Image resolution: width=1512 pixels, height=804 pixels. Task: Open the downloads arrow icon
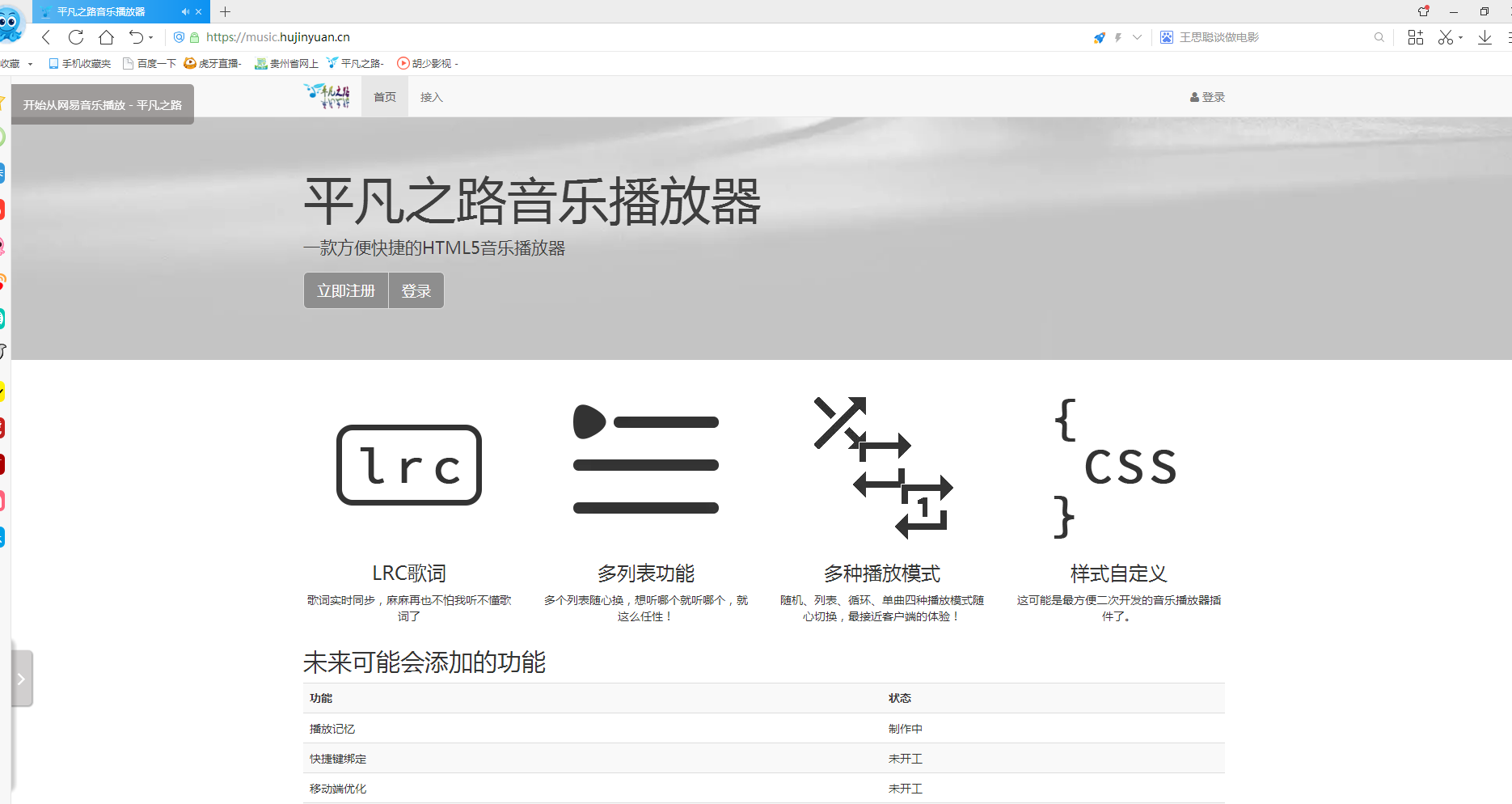click(x=1485, y=37)
